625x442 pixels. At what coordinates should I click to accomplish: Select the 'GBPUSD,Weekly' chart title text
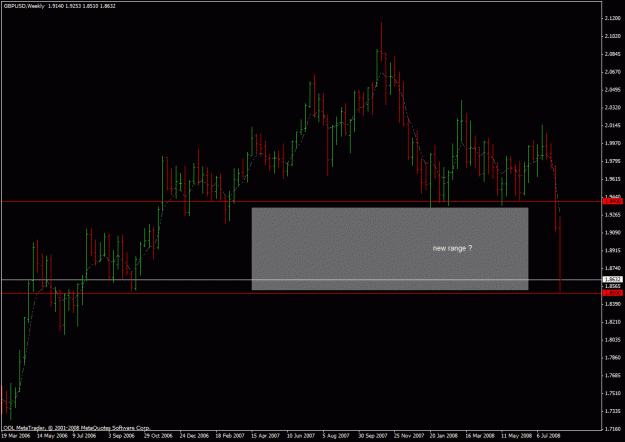click(x=24, y=6)
